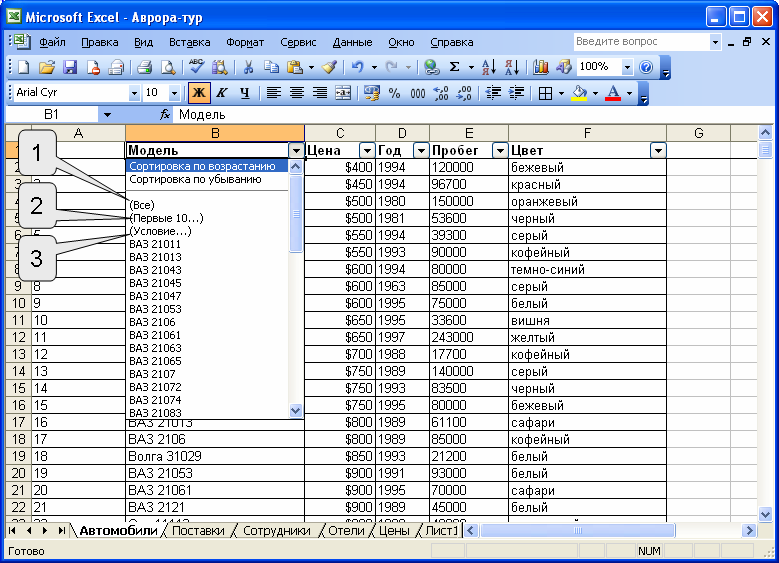Screen dimensions: 779x563
Task: Sort ascending with the А-Я icon
Action: click(x=489, y=67)
